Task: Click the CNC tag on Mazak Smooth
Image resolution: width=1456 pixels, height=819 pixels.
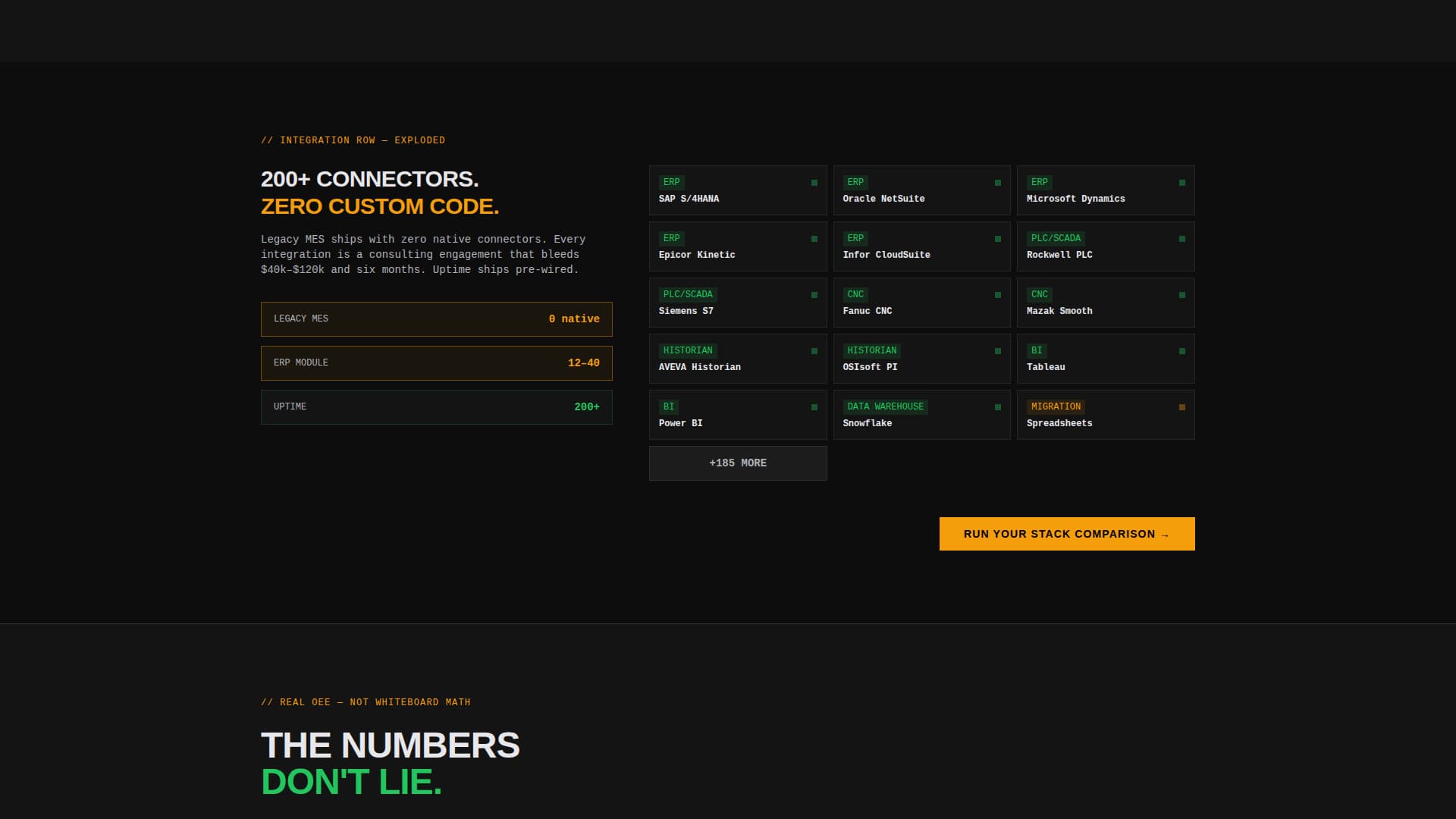Action: (x=1040, y=294)
